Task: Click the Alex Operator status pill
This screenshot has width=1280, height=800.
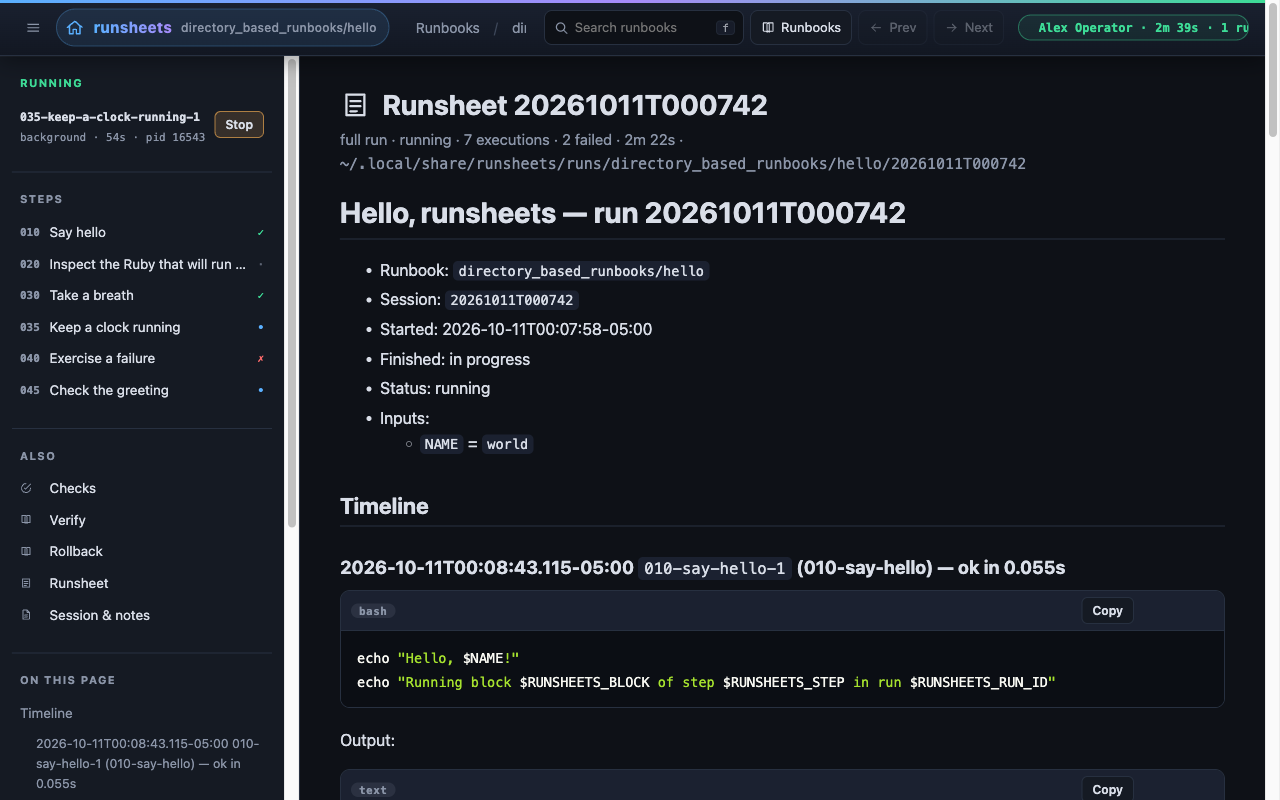Action: 1133,28
